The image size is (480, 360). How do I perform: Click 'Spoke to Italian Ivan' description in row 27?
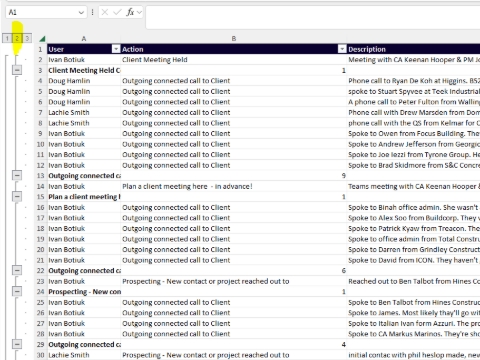414,323
